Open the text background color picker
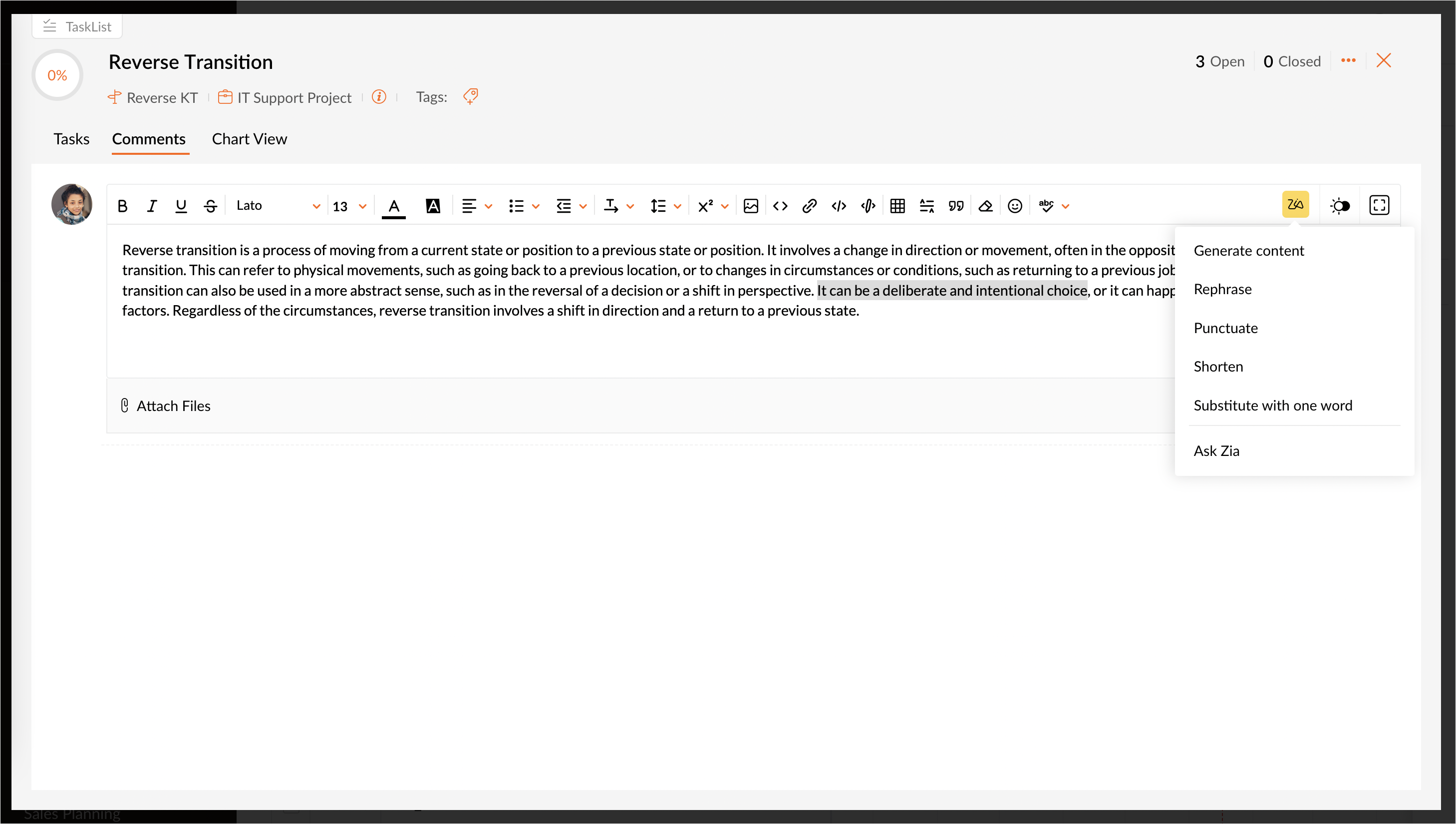This screenshot has height=824, width=1456. (x=433, y=206)
